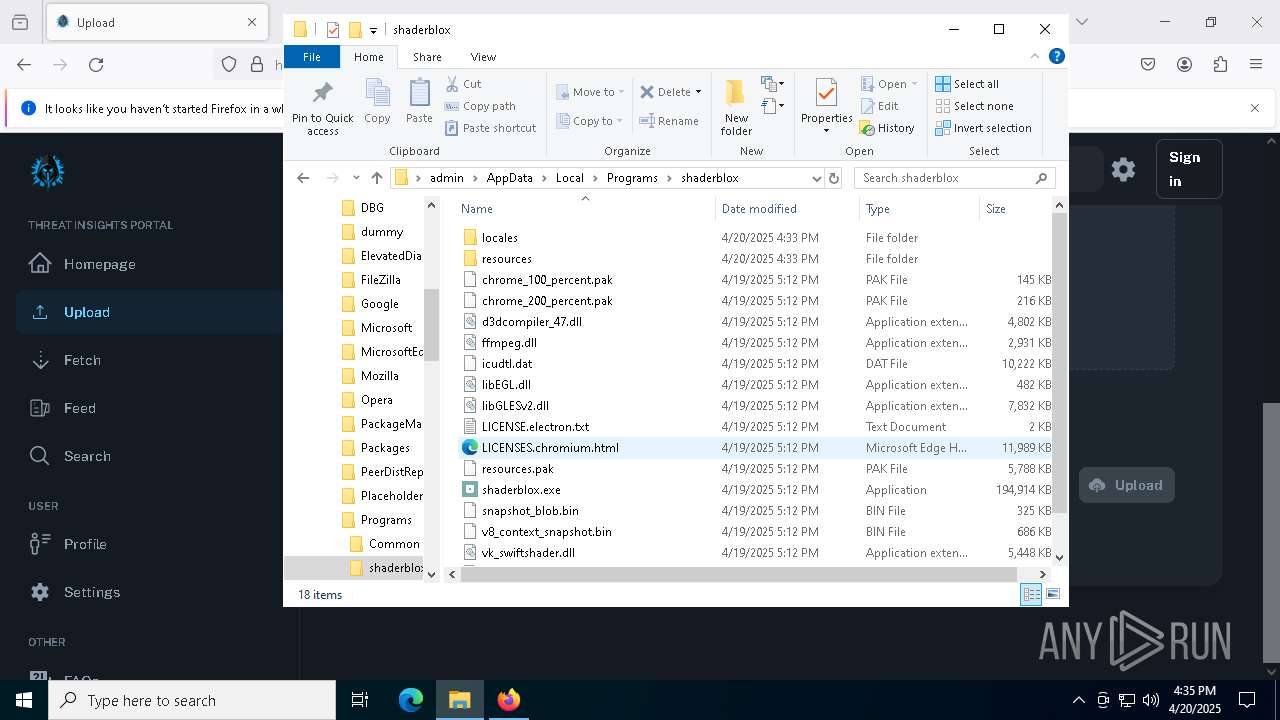Screen dimensions: 1280x720
Task: Switch to Share ribbon tab
Action: [427, 57]
